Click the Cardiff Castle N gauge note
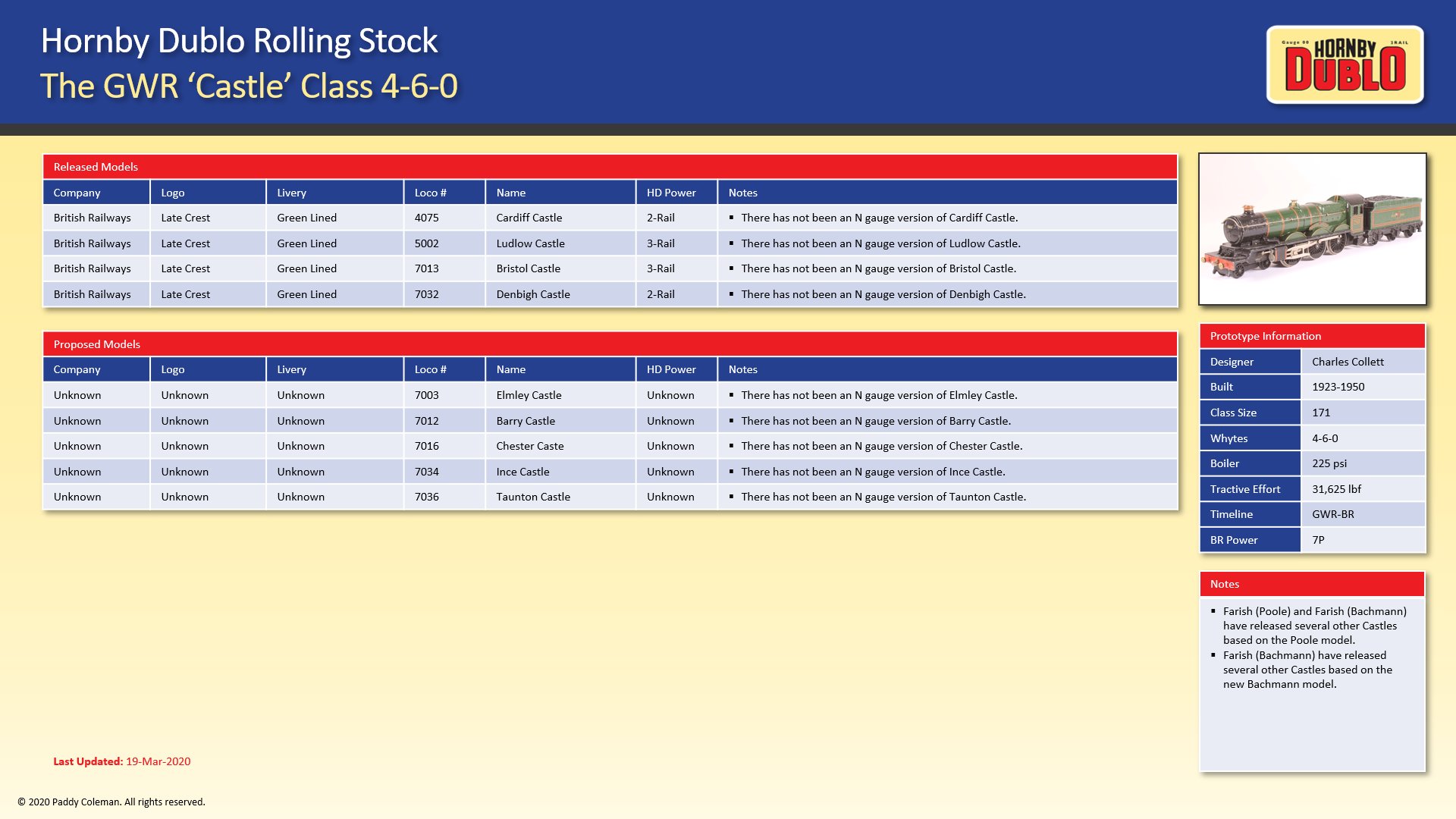This screenshot has height=819, width=1456. (x=874, y=218)
